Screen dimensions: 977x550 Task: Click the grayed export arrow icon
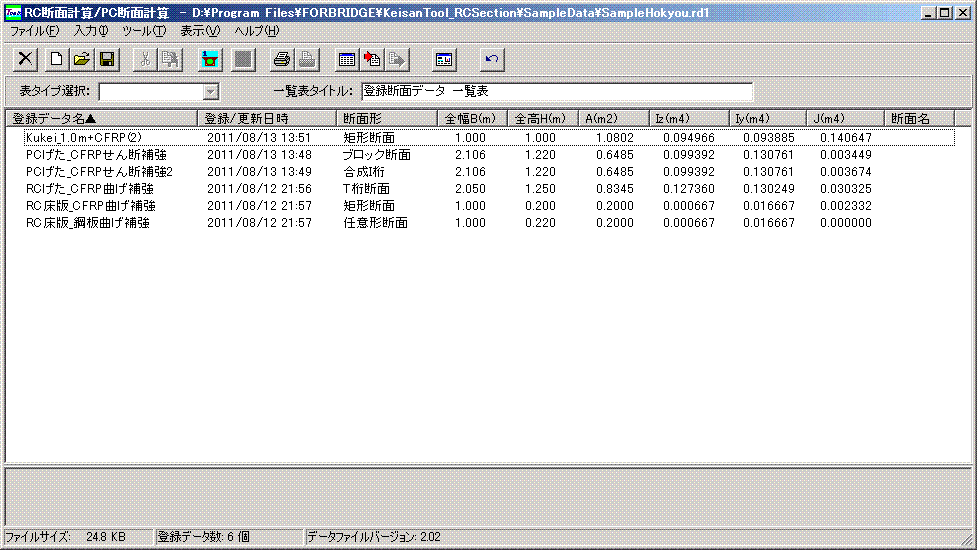[397, 60]
